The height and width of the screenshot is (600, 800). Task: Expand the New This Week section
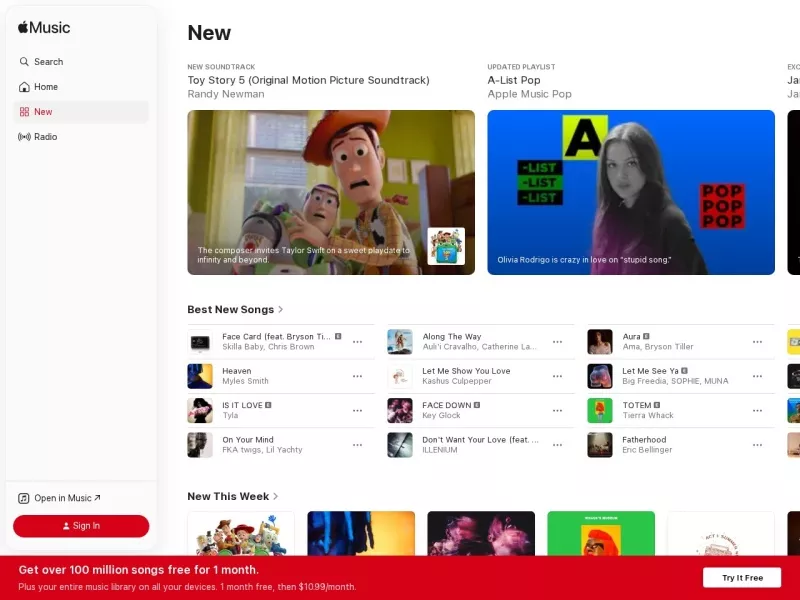(233, 496)
